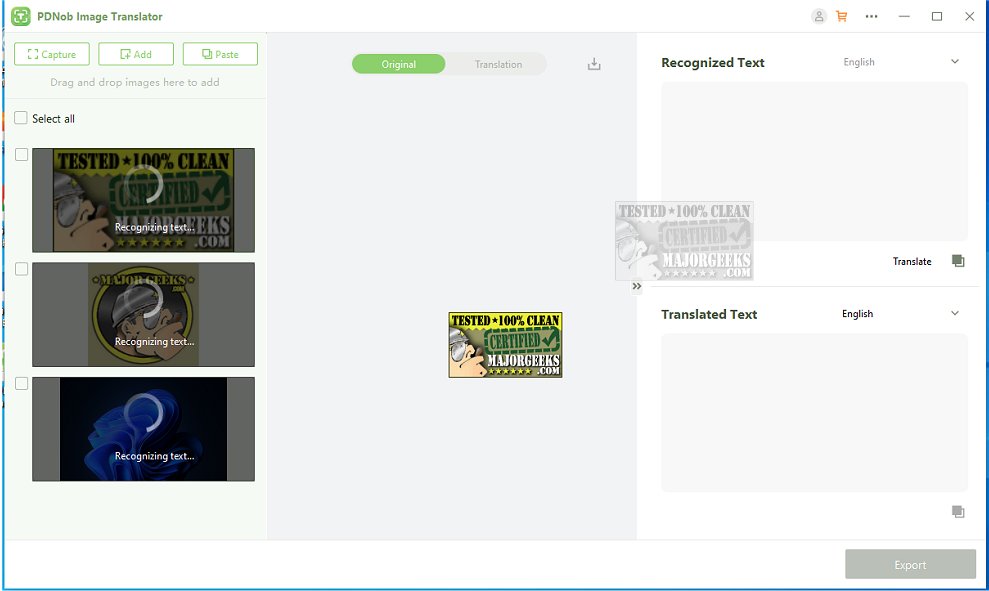Viewport: 989px width, 591px height.
Task: Click the MajorGeeks image in the preview area
Action: [505, 344]
